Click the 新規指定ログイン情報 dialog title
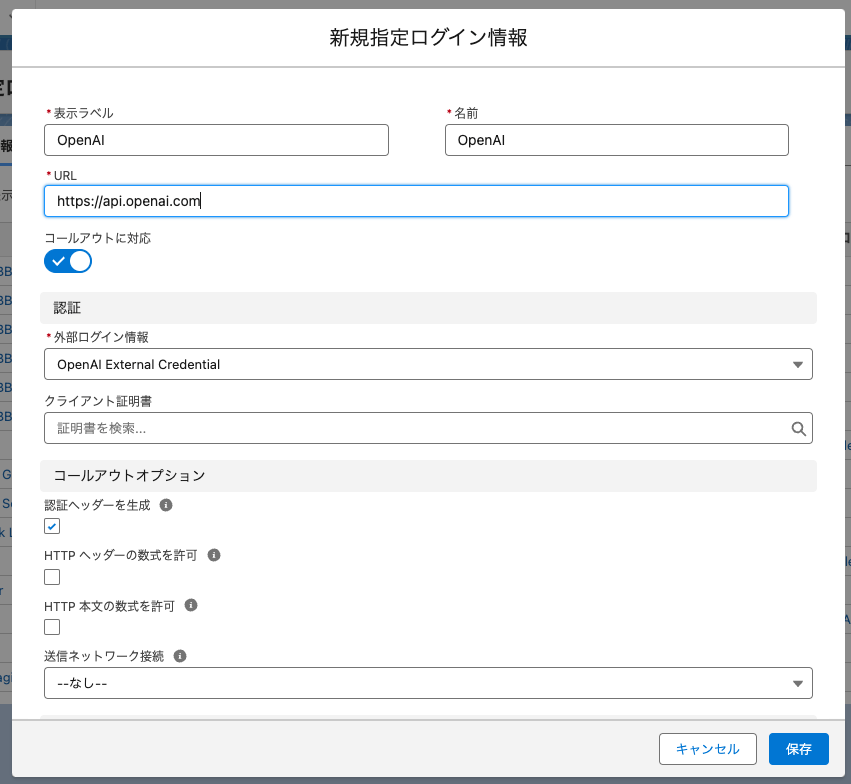This screenshot has height=784, width=851. pyautogui.click(x=428, y=37)
